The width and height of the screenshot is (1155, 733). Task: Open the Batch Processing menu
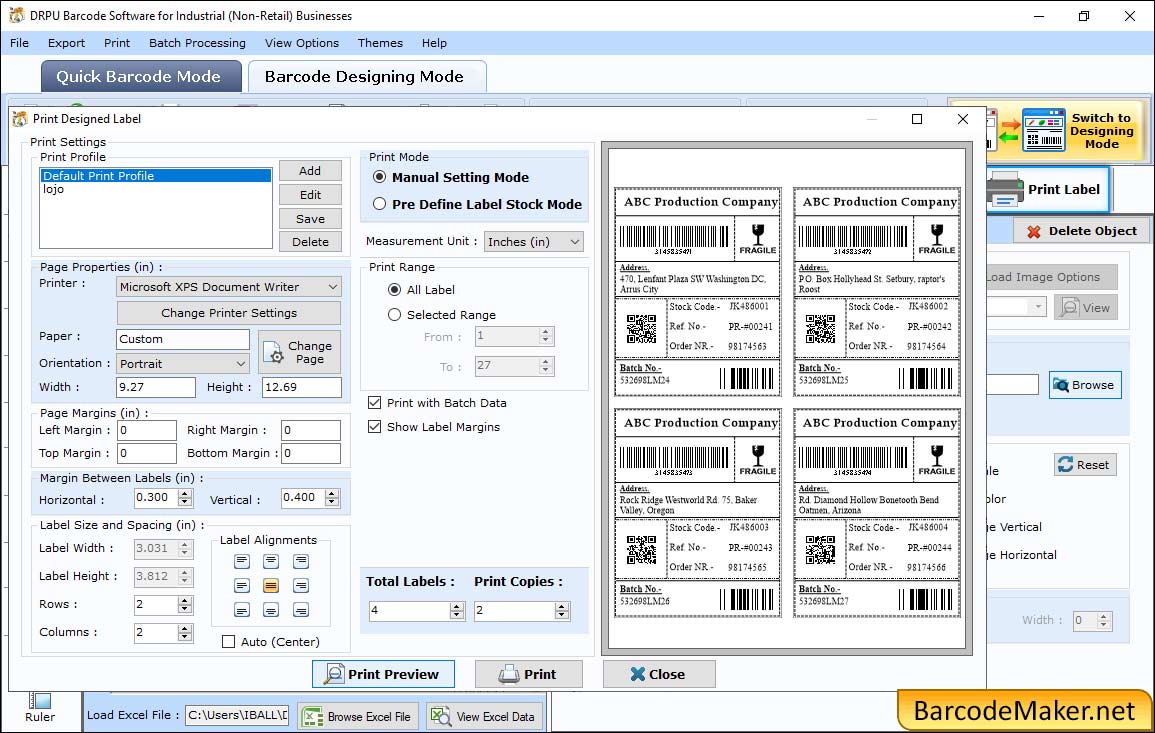[x=197, y=43]
